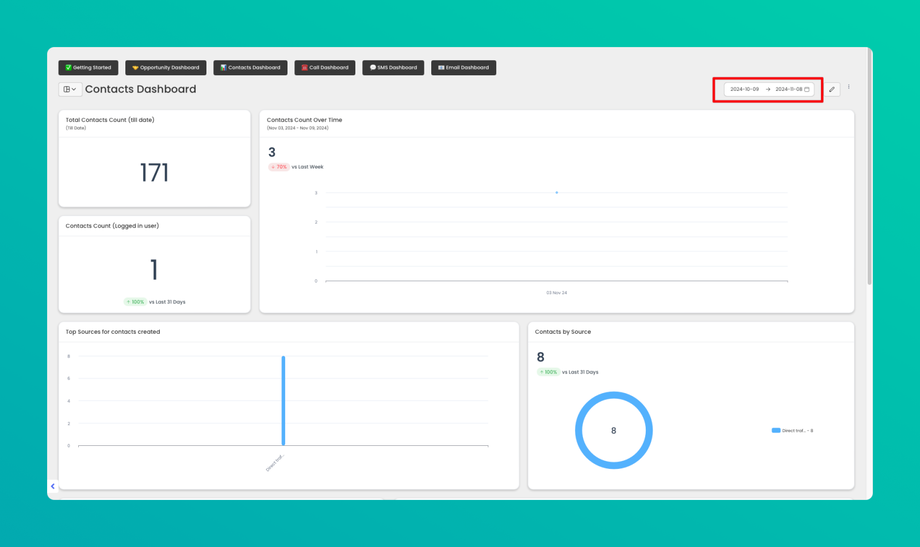Click the data point in Contacts Count Over Time
The height and width of the screenshot is (547, 920).
[557, 193]
